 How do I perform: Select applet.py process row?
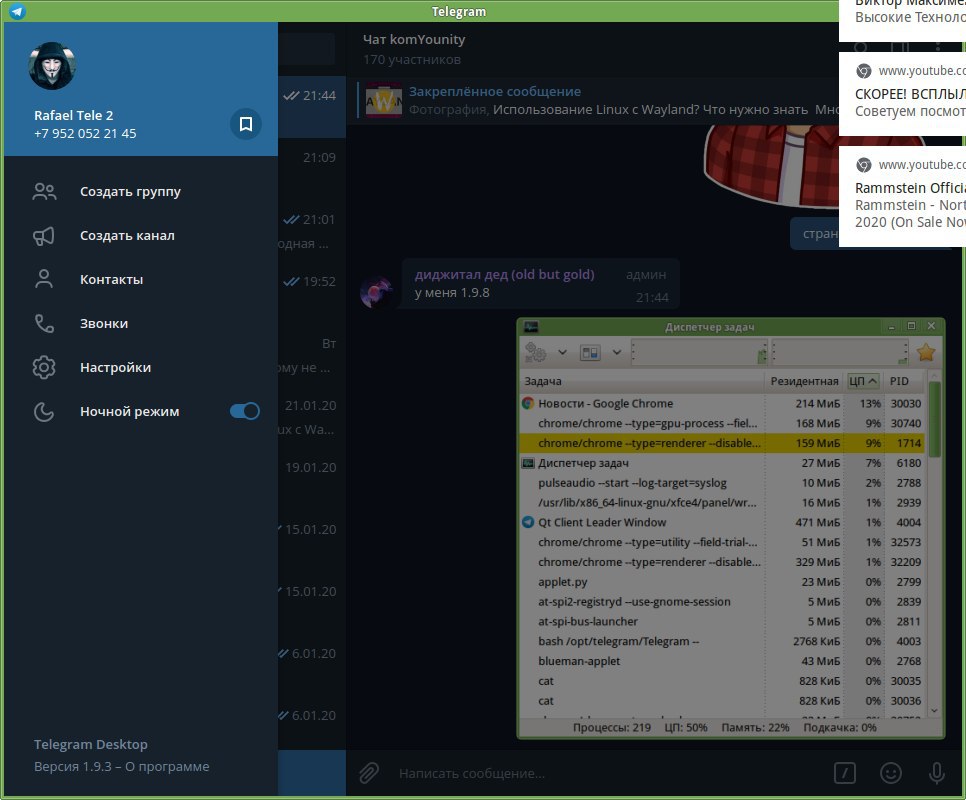722,582
